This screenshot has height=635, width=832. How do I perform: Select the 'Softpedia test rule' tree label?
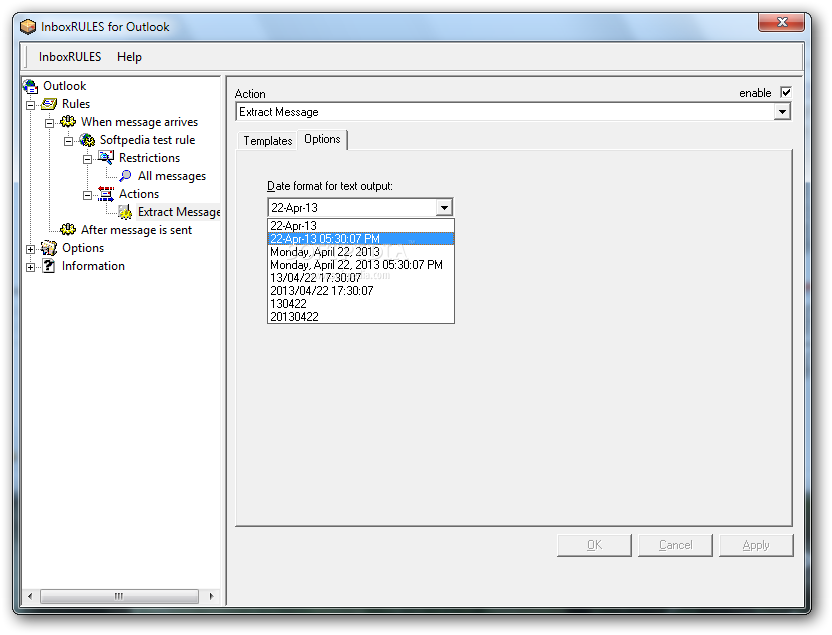pos(148,140)
